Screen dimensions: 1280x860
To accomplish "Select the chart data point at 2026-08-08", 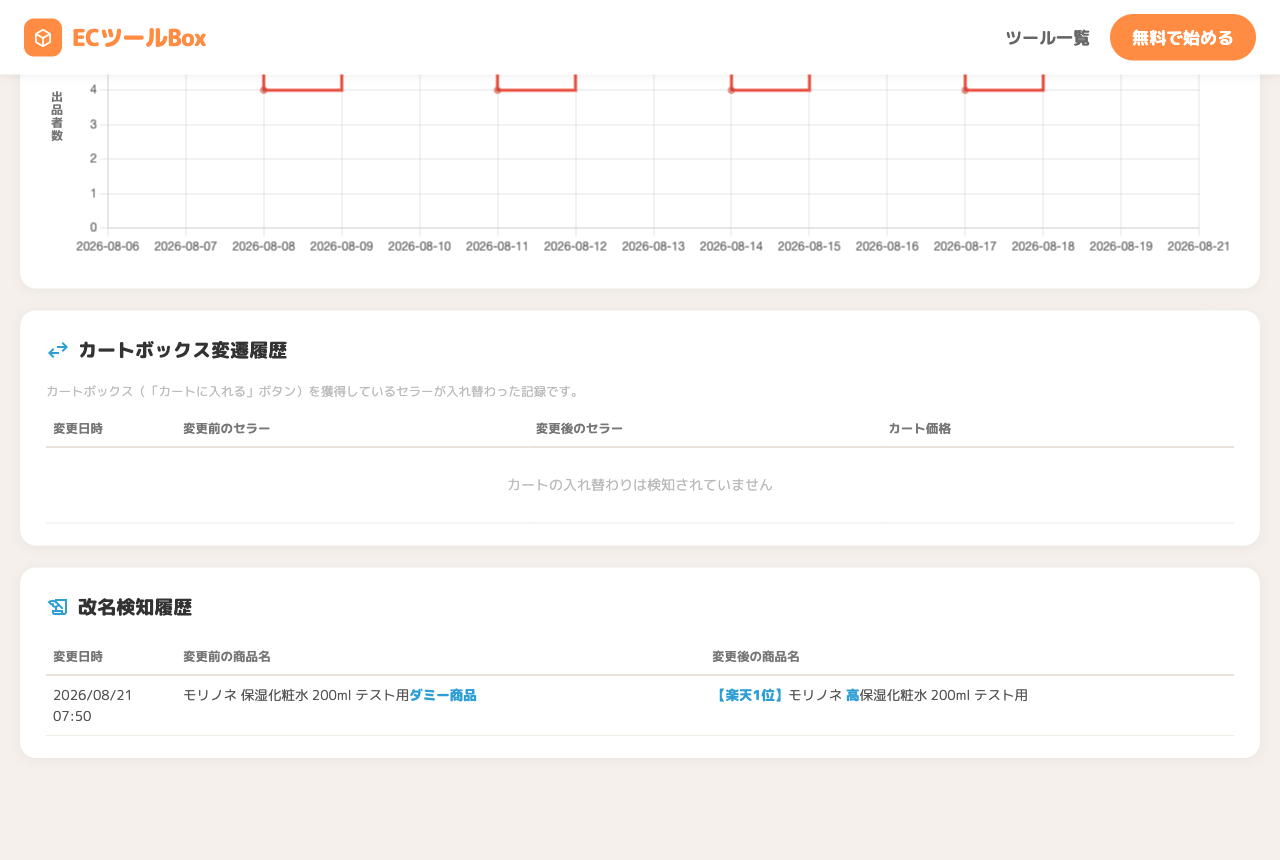I will (x=264, y=90).
